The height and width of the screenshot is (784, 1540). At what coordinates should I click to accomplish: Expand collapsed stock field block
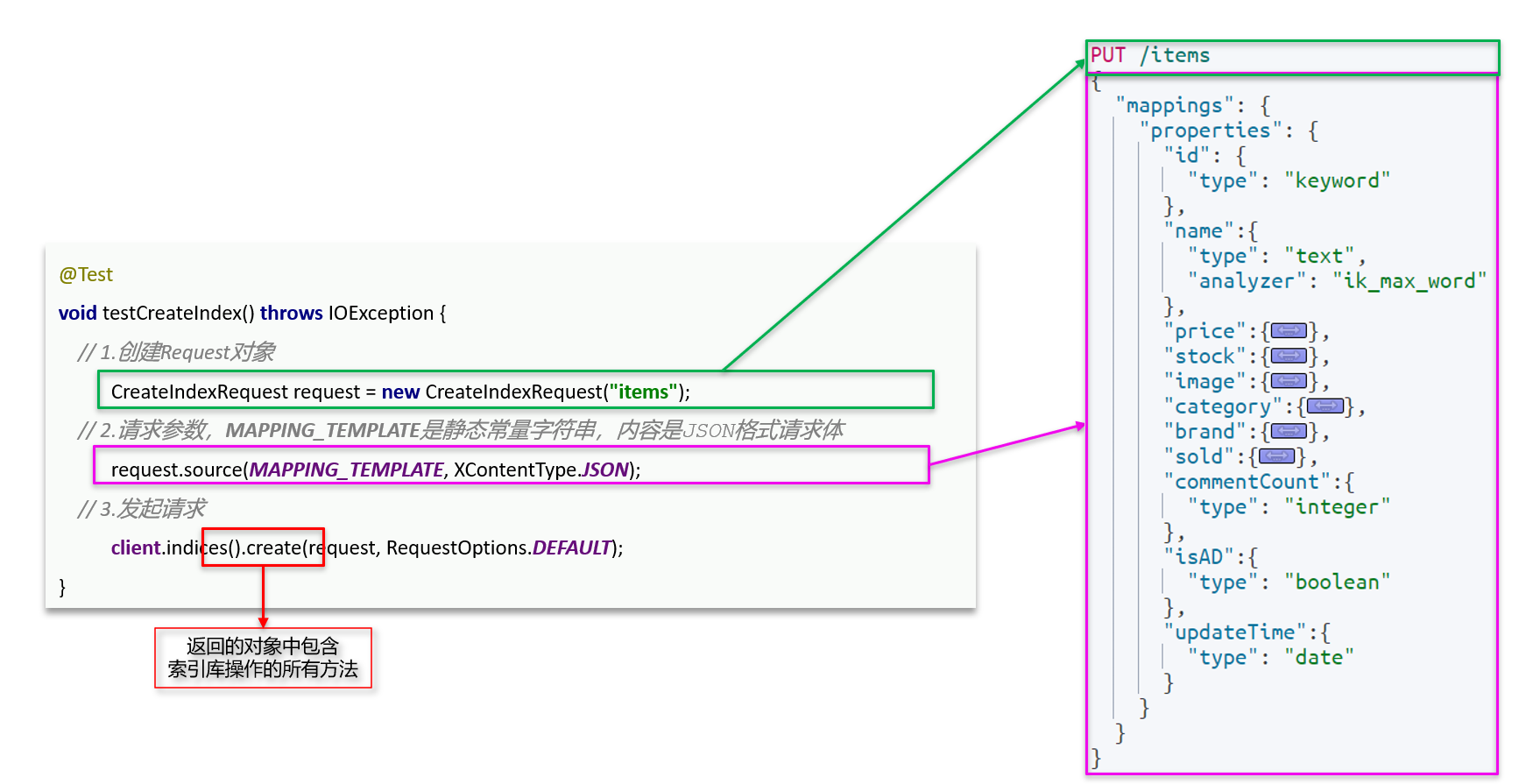(1289, 357)
